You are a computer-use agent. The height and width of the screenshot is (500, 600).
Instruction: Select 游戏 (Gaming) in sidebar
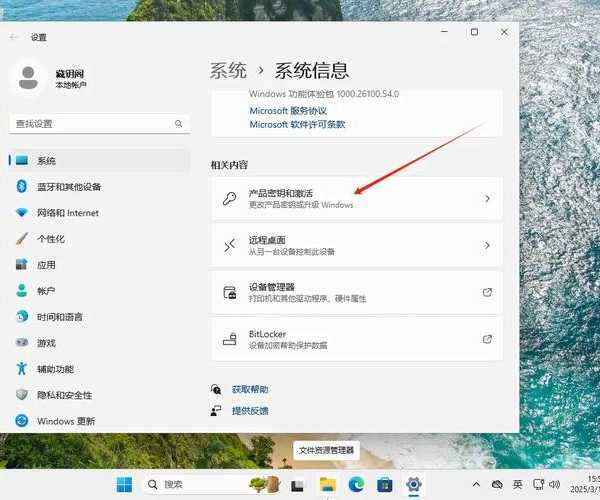point(46,342)
